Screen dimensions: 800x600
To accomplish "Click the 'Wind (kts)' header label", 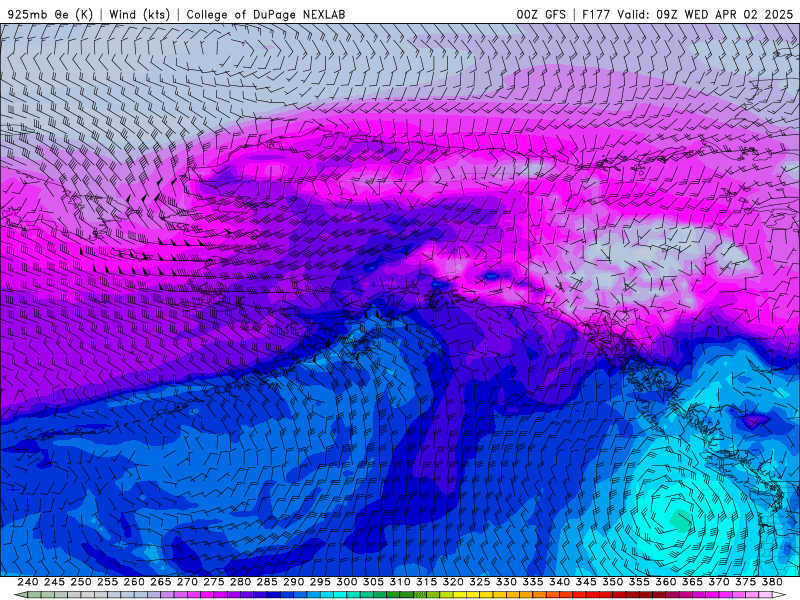I will point(140,14).
